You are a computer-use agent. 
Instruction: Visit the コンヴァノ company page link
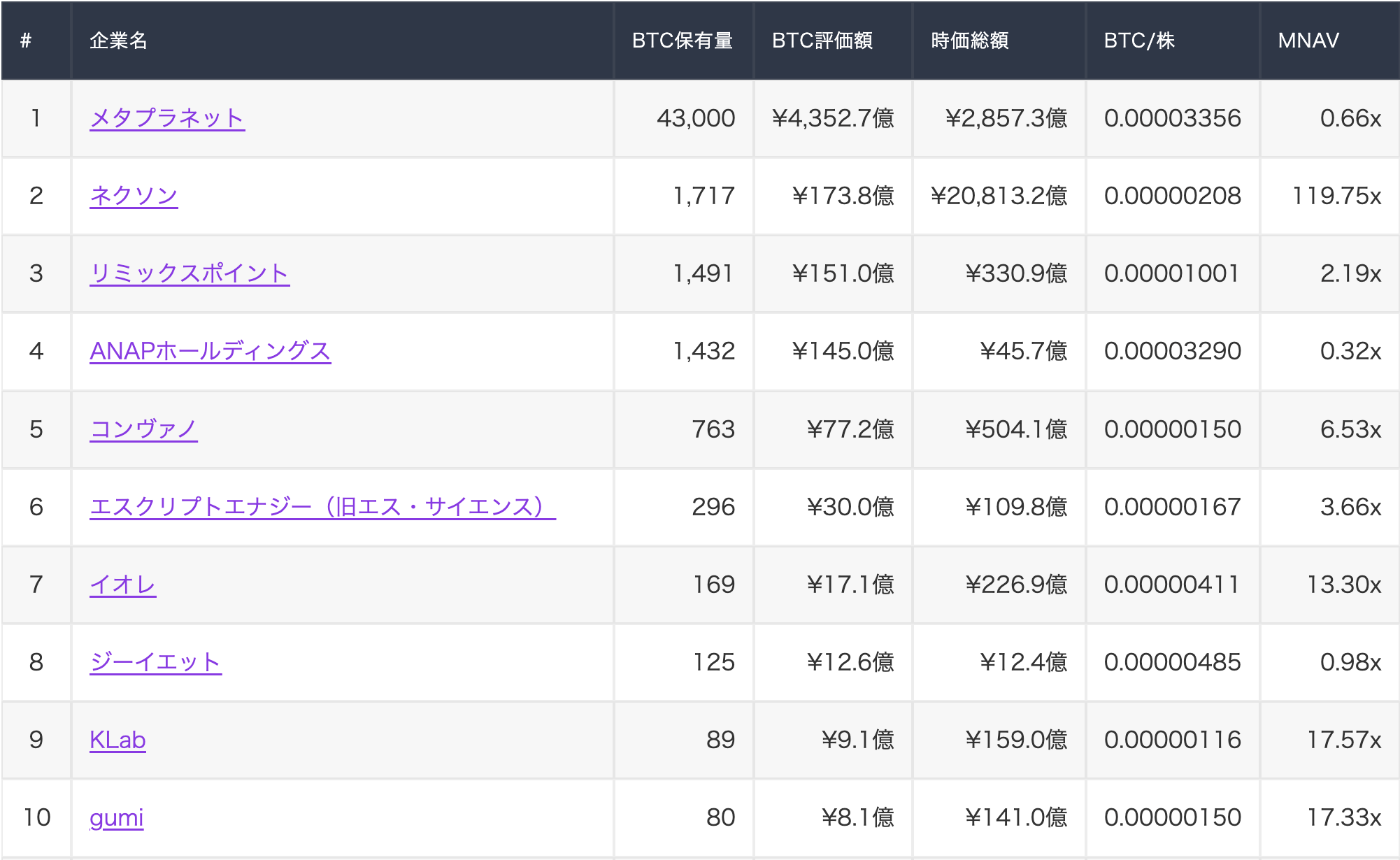tap(143, 429)
